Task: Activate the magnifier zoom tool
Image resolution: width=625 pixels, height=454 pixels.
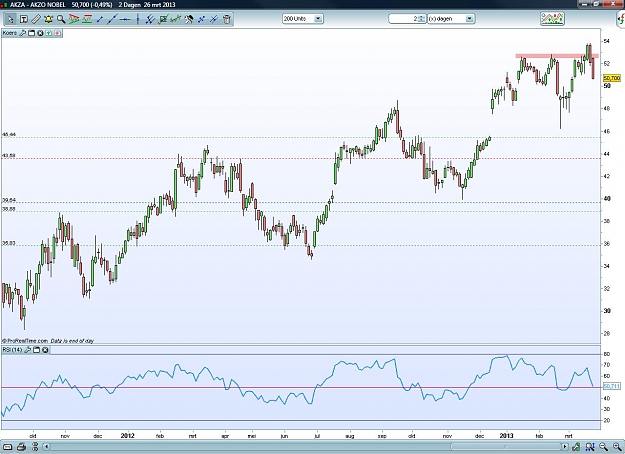Action: click(61, 19)
